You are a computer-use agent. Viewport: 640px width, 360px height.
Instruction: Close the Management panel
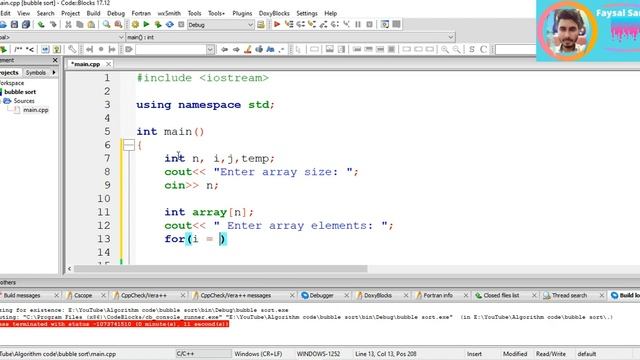pos(55,60)
